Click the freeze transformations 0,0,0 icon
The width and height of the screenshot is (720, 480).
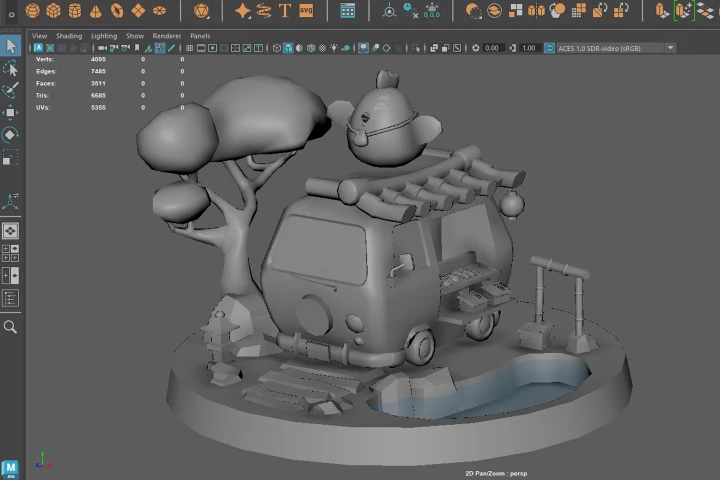[x=432, y=11]
